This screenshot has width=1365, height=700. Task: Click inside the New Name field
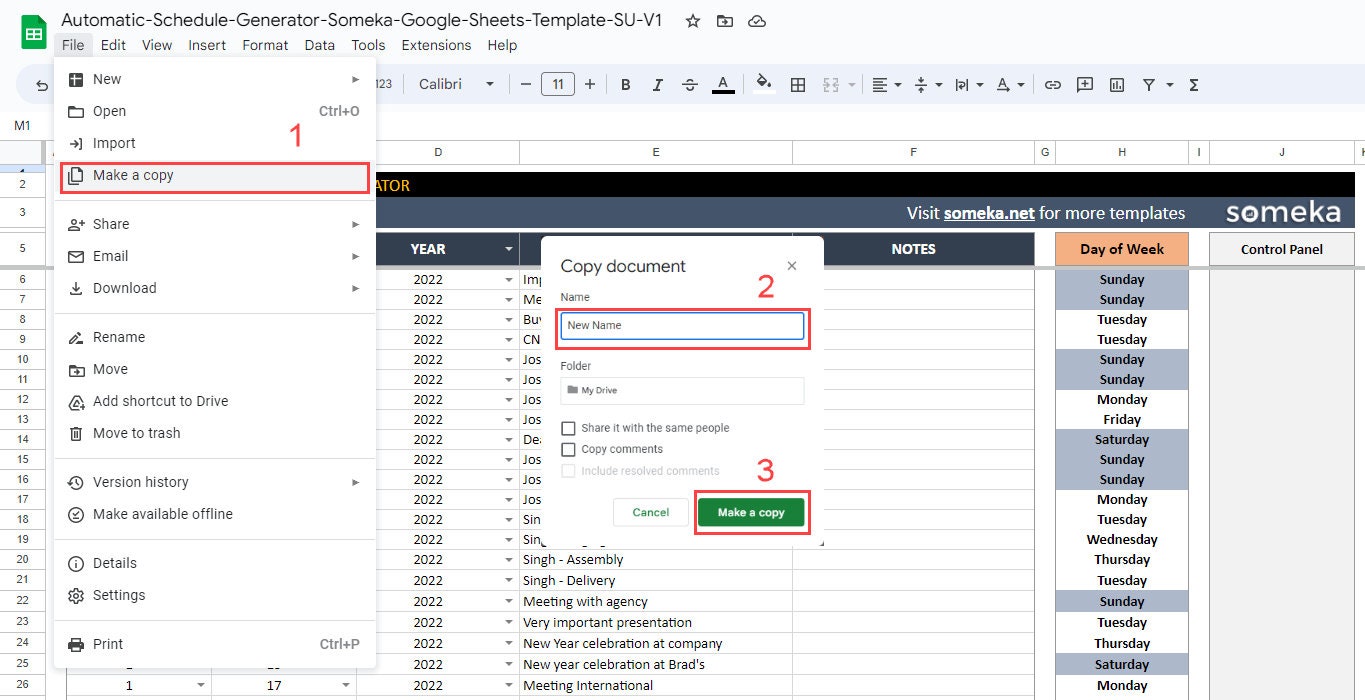click(x=683, y=325)
